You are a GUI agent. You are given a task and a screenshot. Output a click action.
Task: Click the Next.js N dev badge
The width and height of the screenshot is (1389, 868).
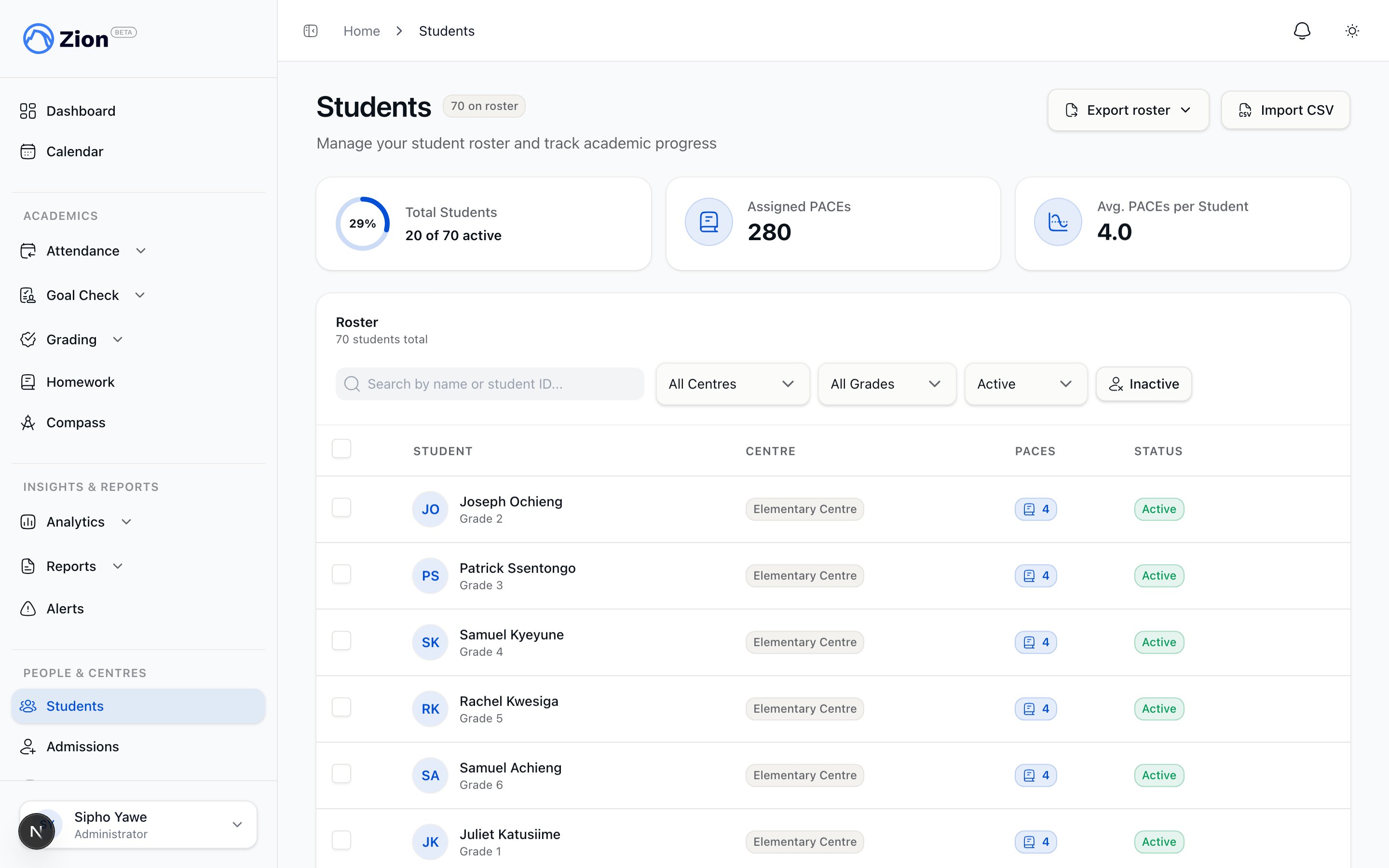(x=36, y=831)
